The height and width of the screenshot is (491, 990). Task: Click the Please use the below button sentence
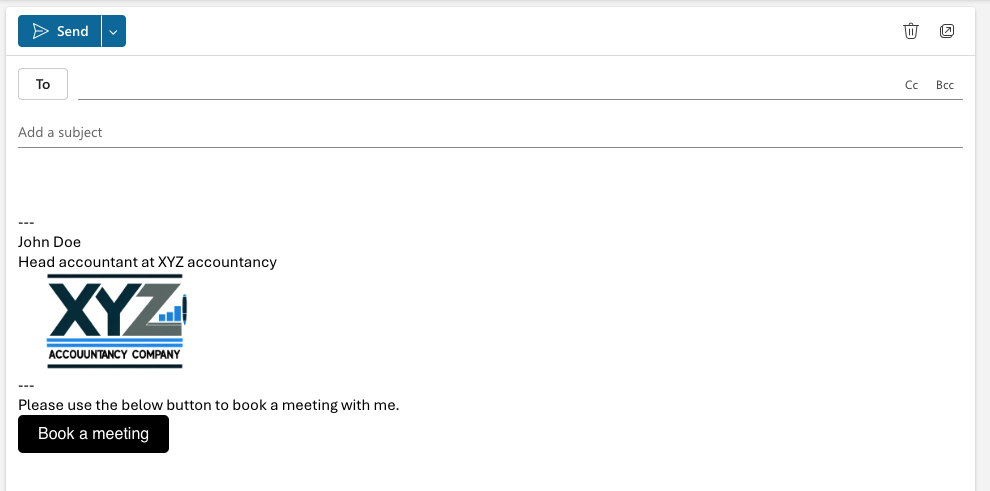(x=208, y=405)
